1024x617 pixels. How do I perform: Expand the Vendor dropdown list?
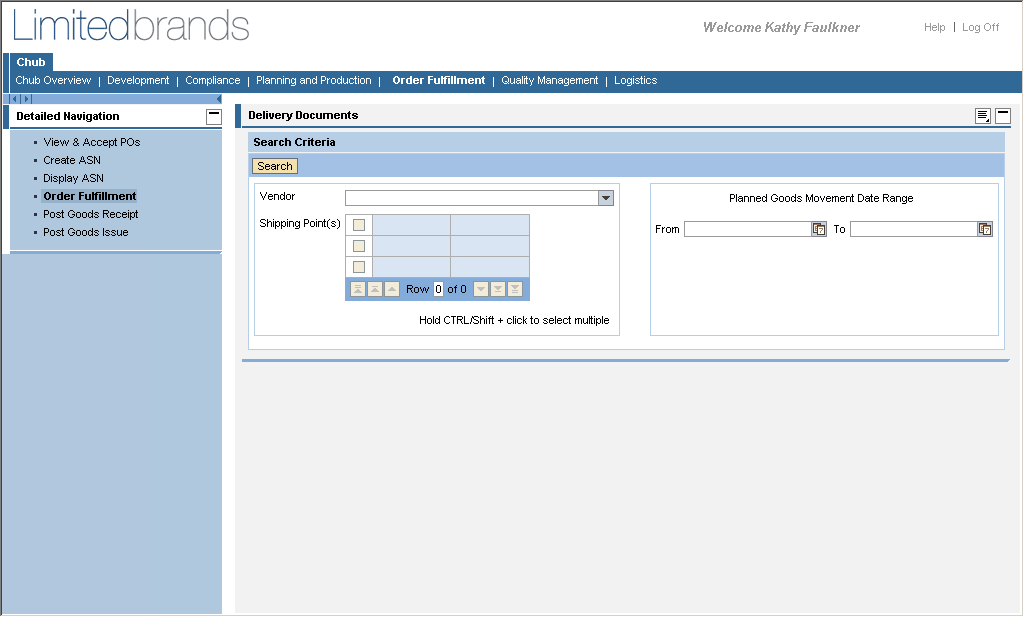[606, 198]
